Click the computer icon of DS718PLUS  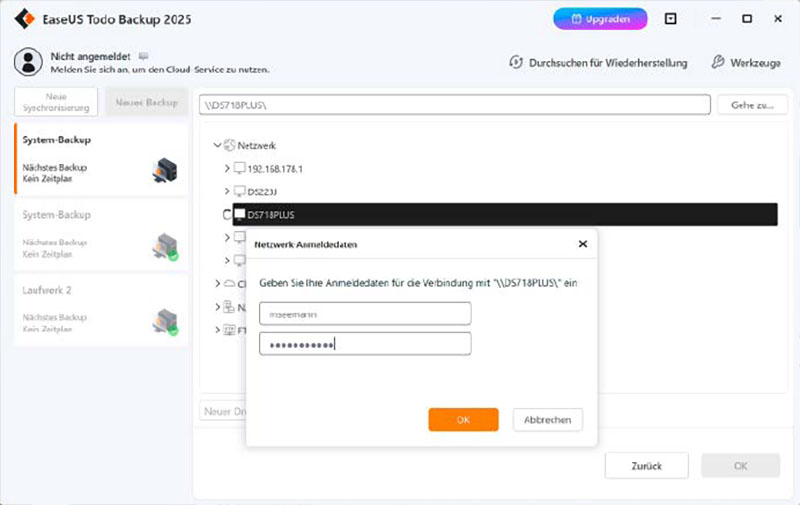click(239, 213)
